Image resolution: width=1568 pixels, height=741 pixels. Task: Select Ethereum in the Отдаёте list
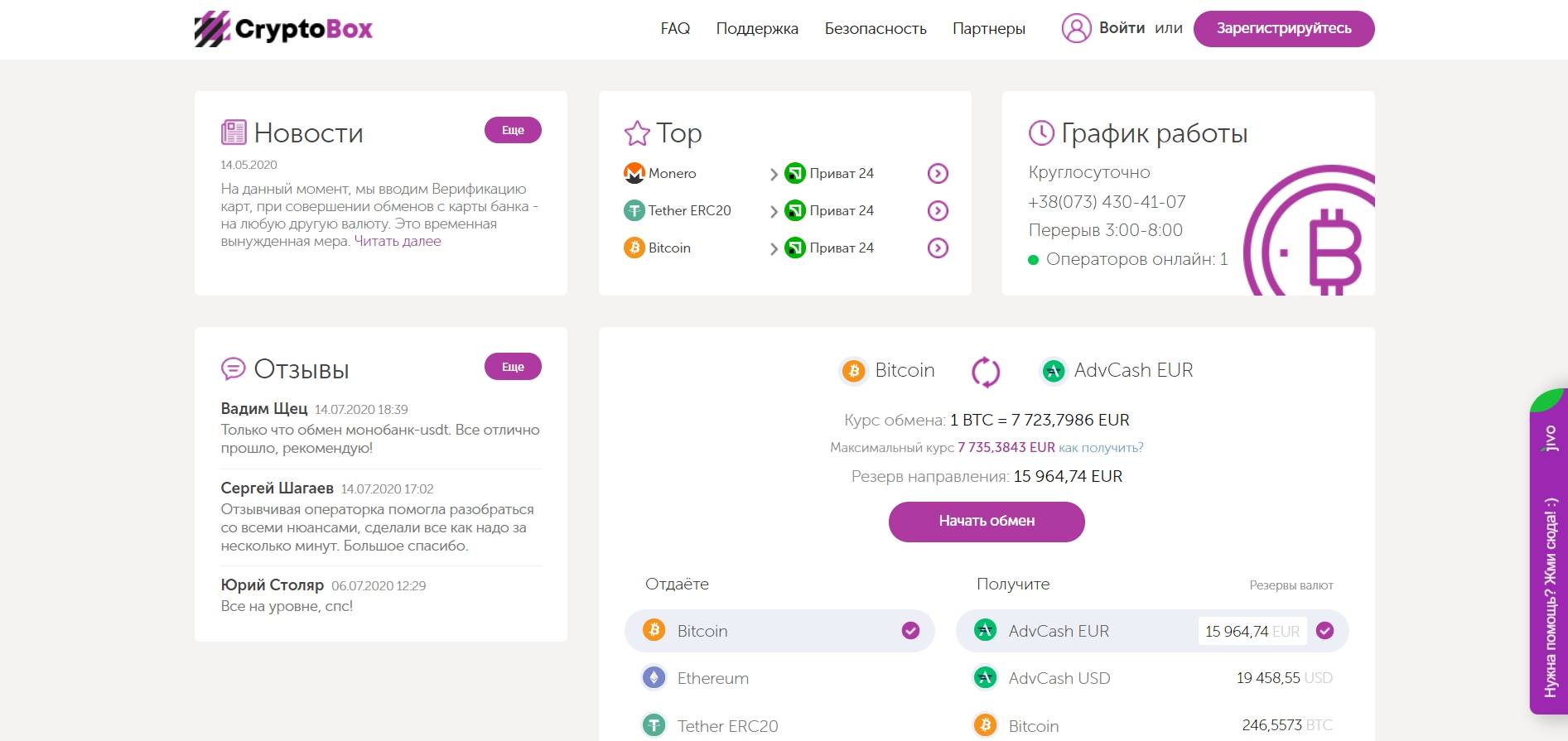[x=779, y=678]
